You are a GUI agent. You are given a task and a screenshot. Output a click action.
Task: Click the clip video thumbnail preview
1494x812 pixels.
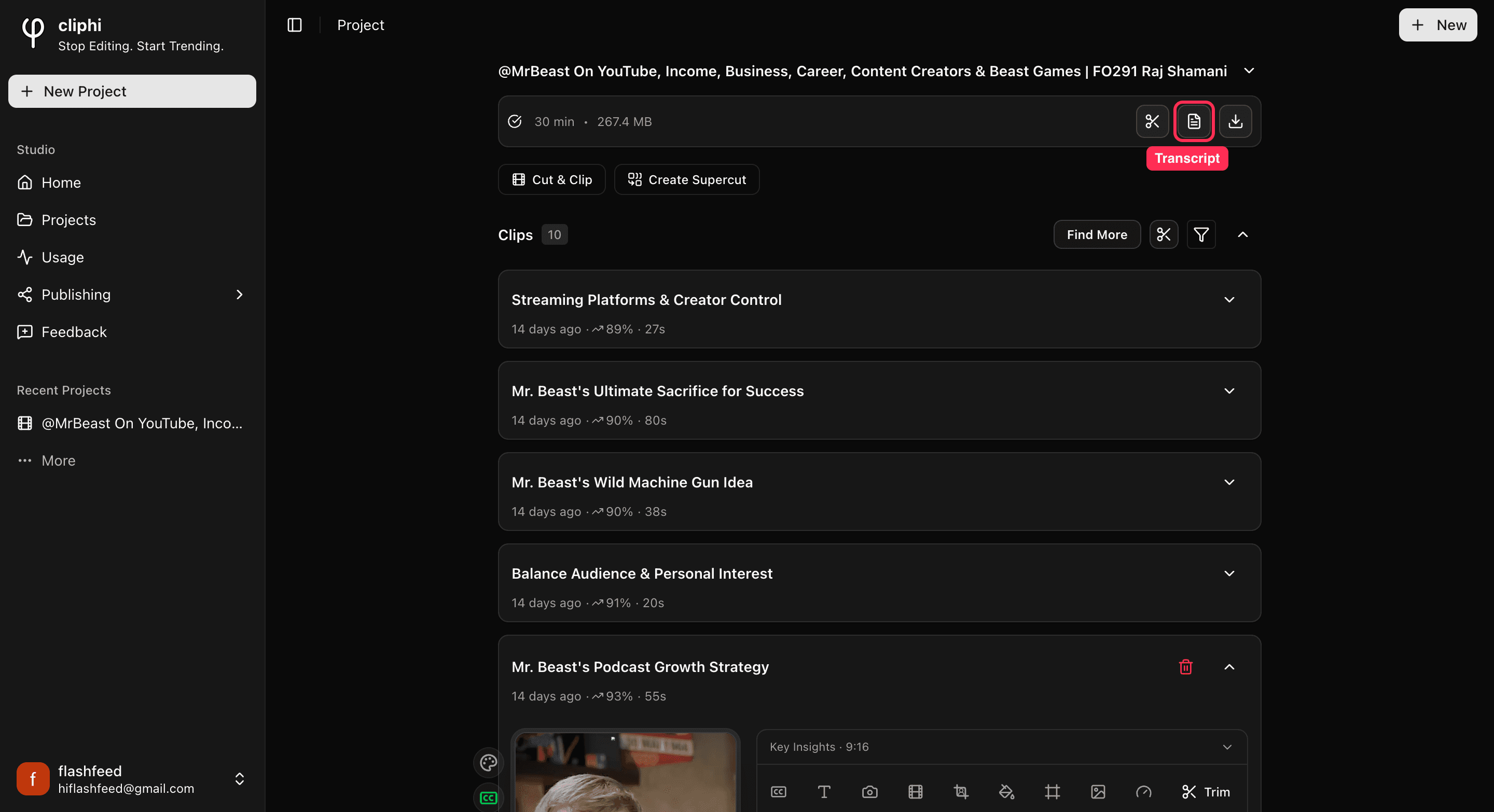pos(625,773)
